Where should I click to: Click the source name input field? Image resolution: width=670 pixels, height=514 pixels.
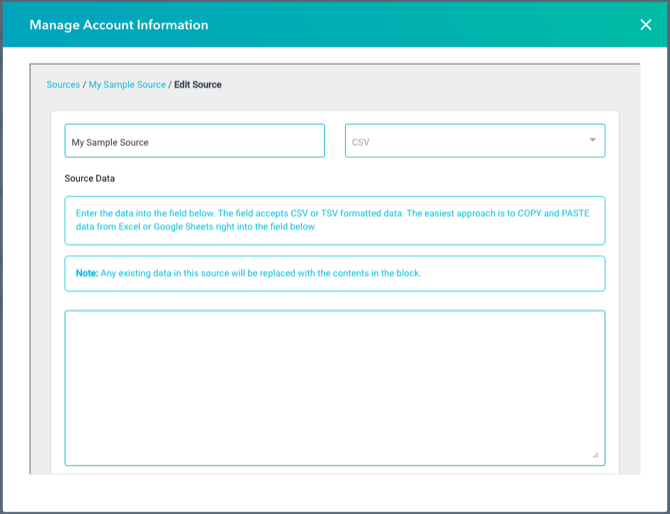click(194, 141)
